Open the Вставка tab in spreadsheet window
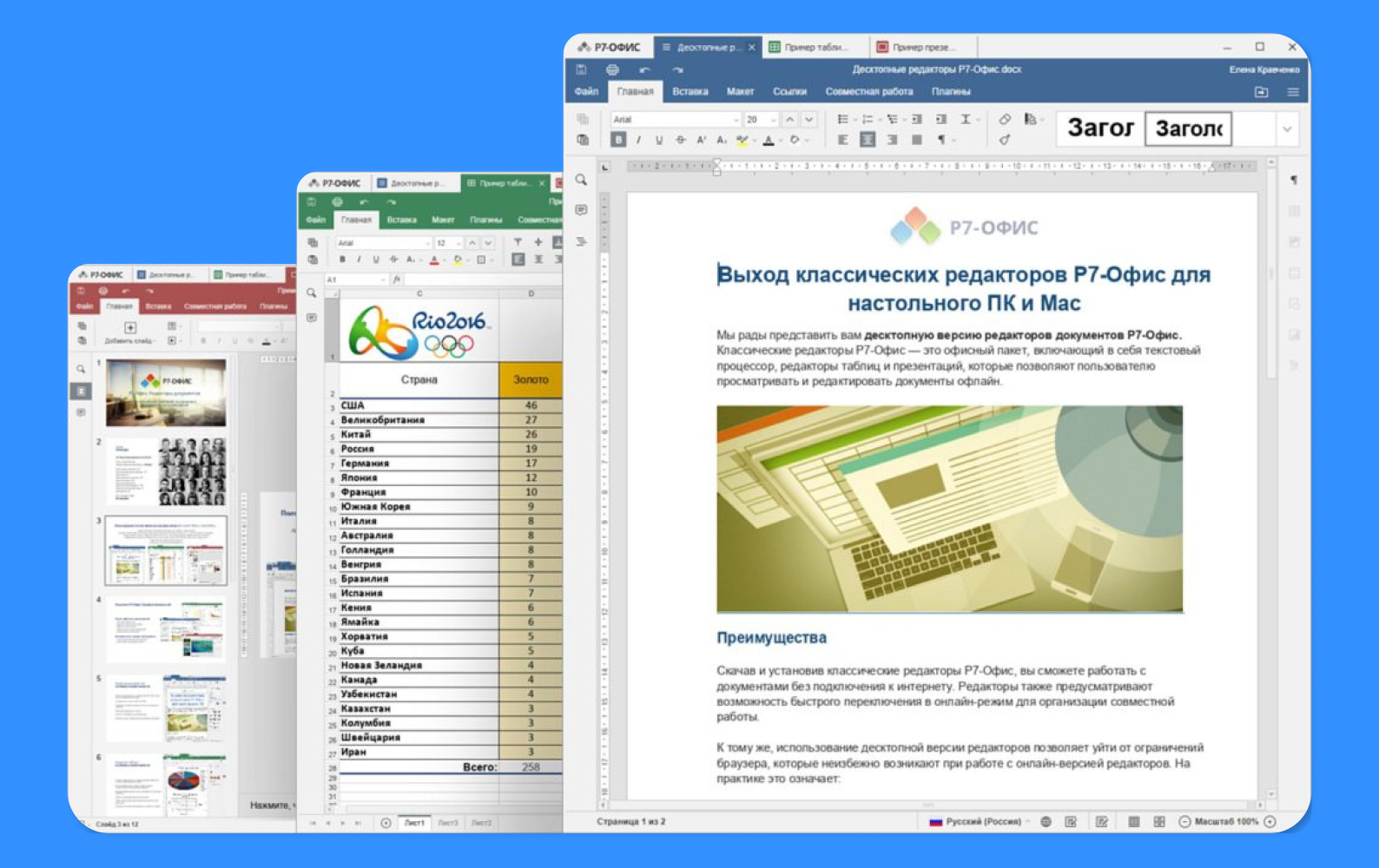Image resolution: width=1379 pixels, height=868 pixels. pyautogui.click(x=401, y=220)
